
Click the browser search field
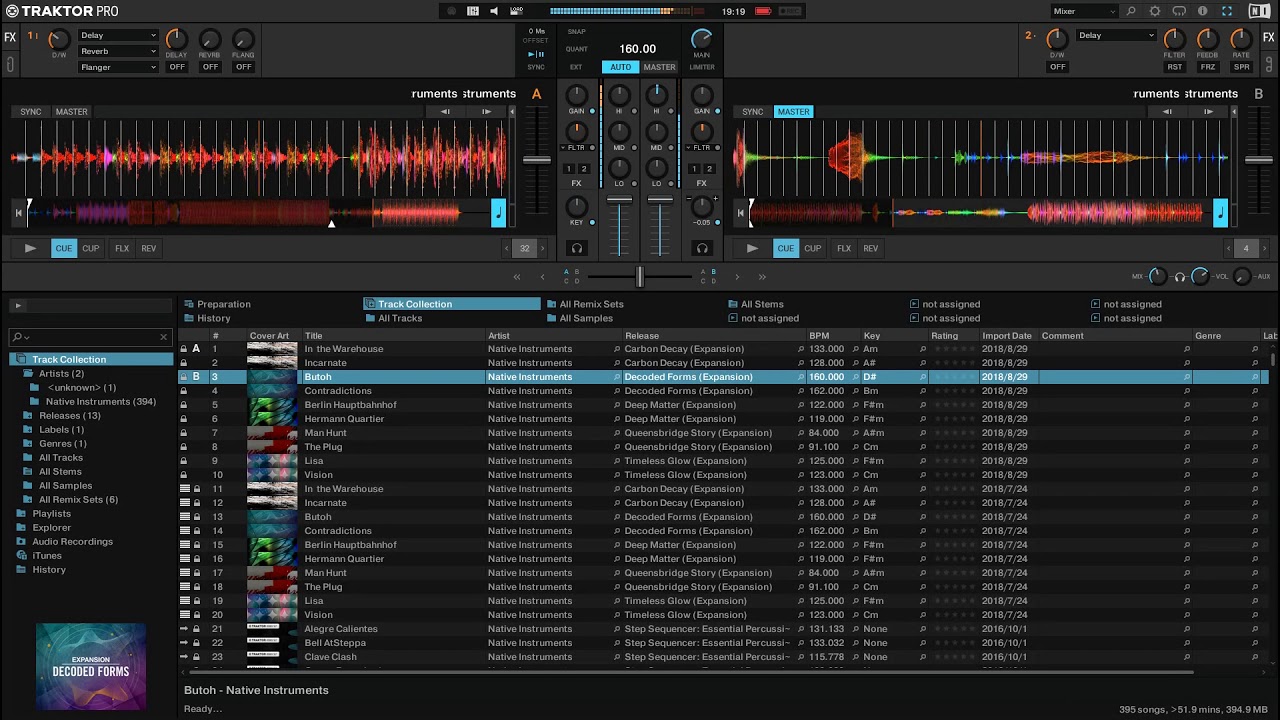90,337
